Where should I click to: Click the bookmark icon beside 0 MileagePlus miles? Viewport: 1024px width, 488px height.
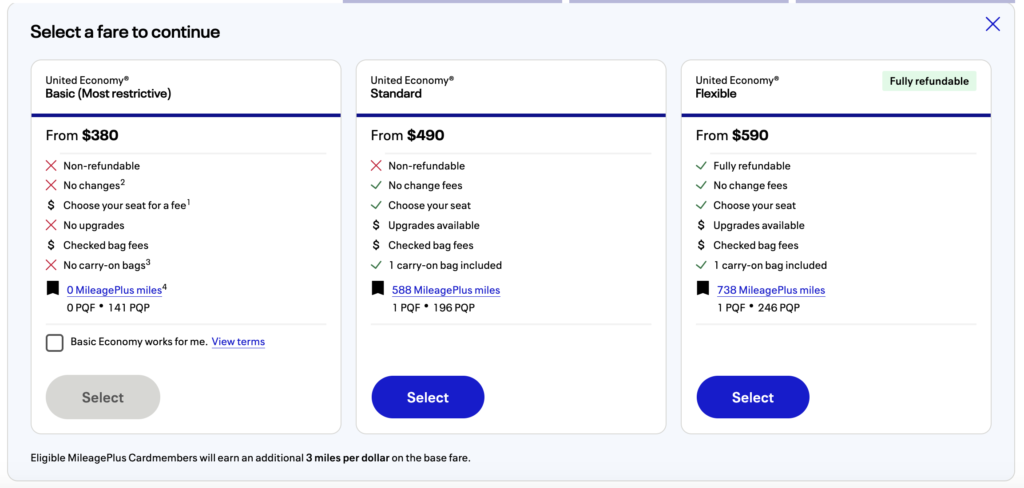tap(52, 288)
